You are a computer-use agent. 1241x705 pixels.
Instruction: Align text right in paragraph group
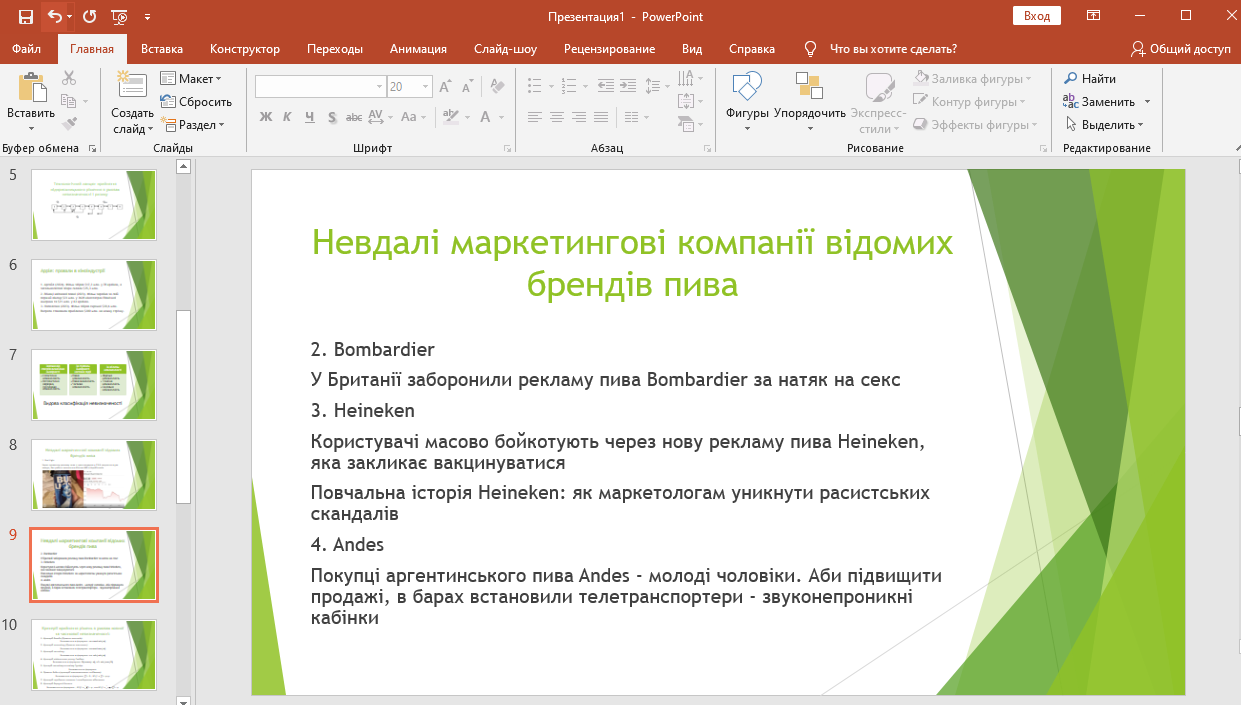(x=579, y=117)
